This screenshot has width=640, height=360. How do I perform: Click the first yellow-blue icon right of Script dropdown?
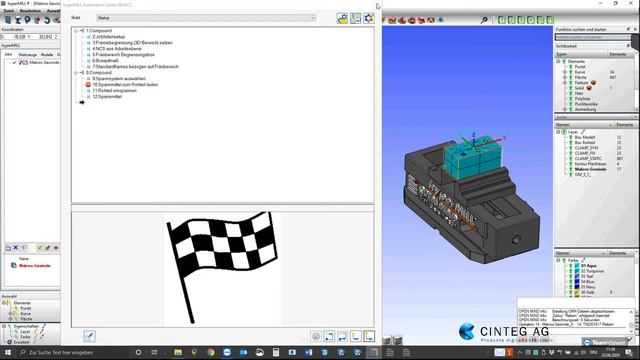[342, 18]
